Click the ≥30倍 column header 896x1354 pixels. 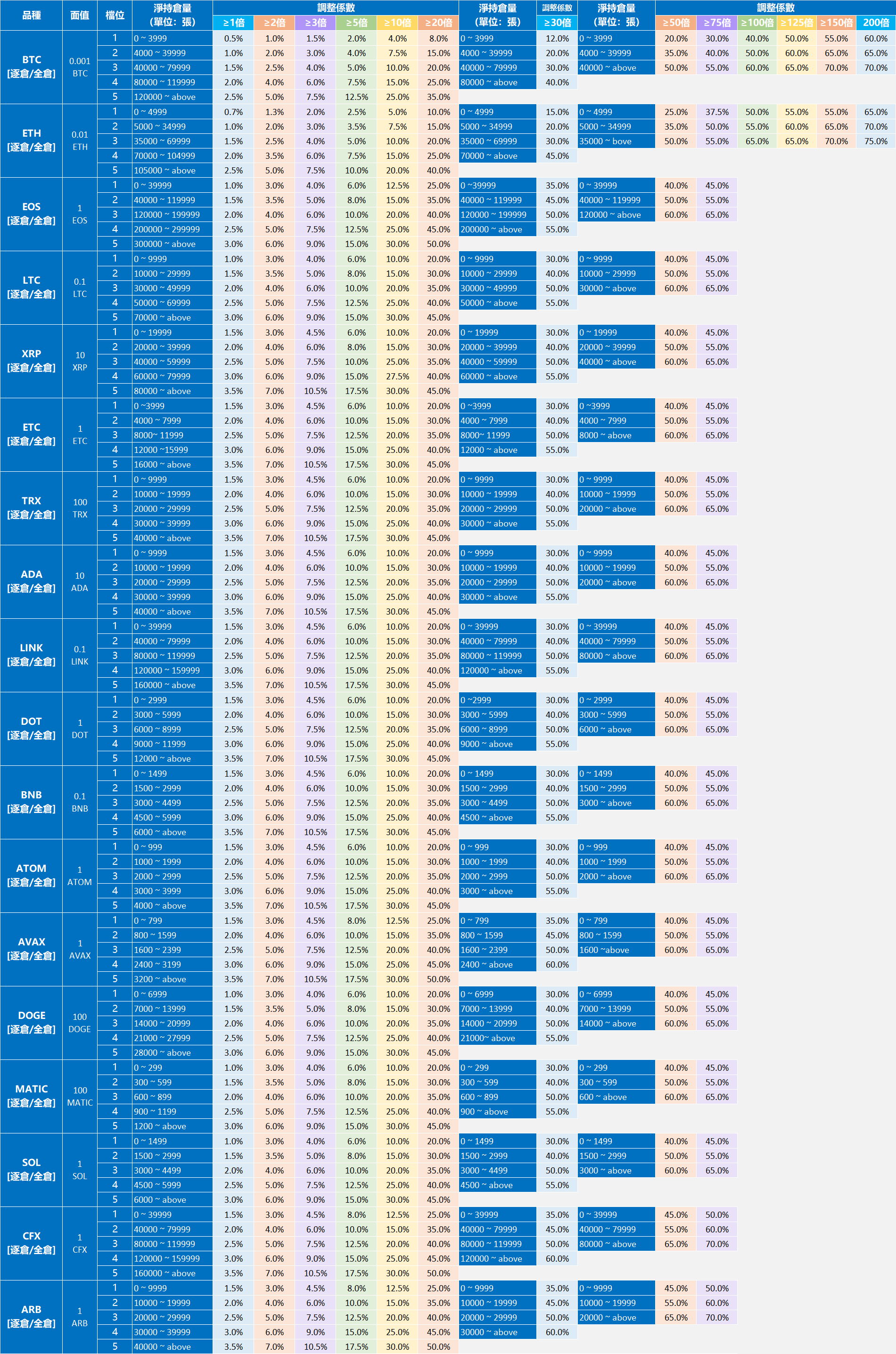557,23
